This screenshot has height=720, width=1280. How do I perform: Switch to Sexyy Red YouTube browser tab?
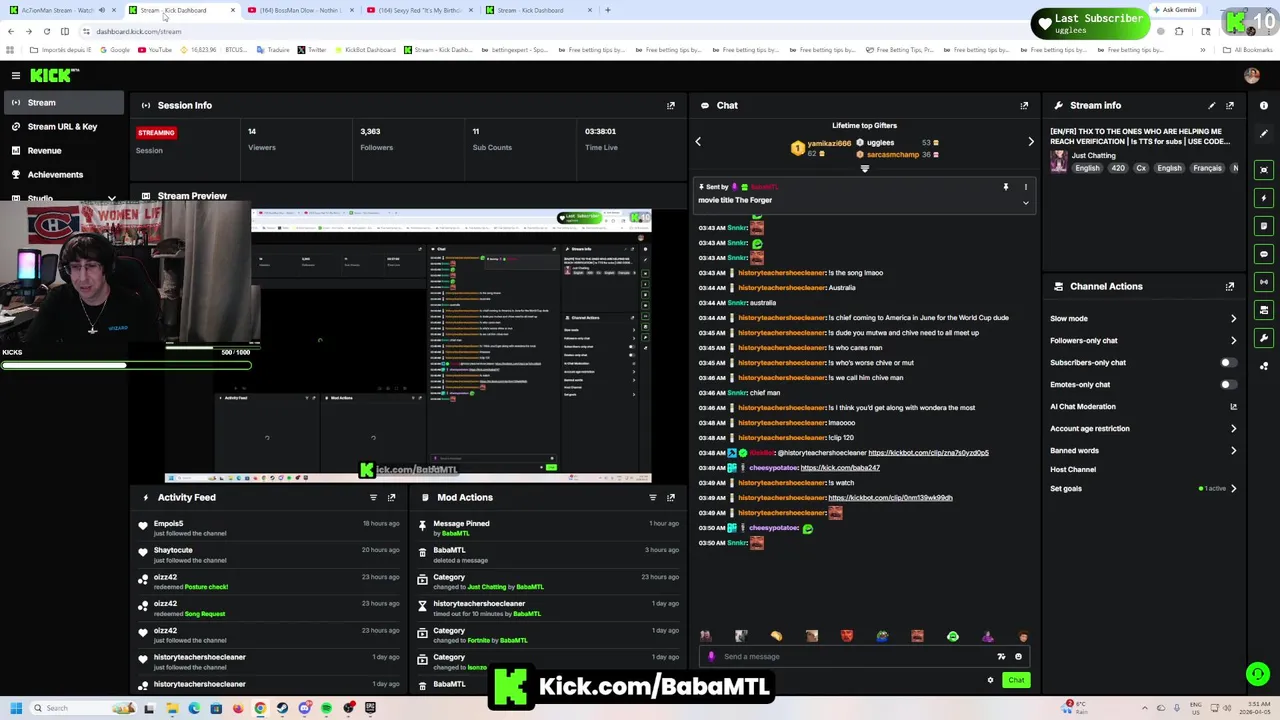[x=420, y=10]
